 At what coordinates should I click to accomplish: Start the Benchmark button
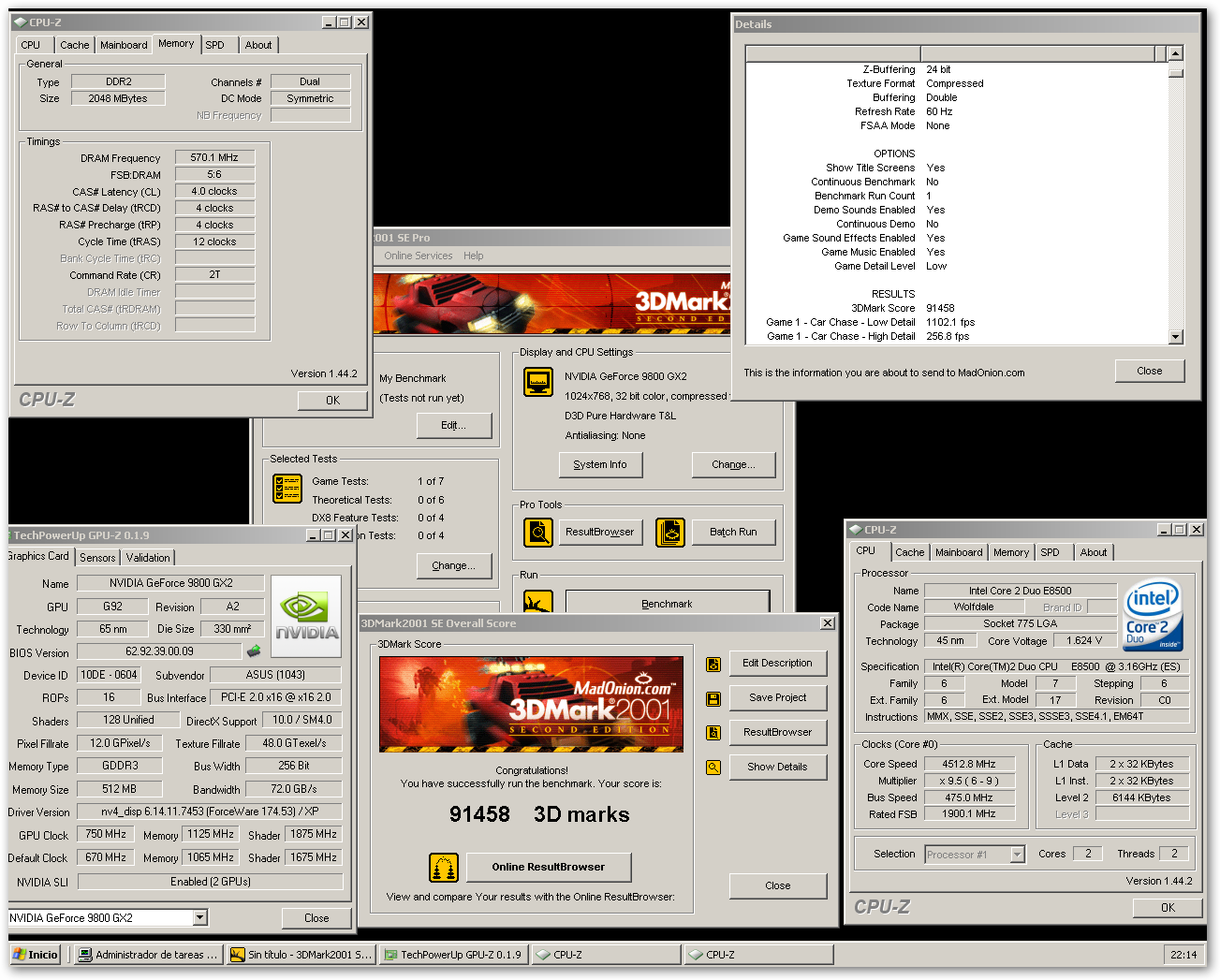667,604
